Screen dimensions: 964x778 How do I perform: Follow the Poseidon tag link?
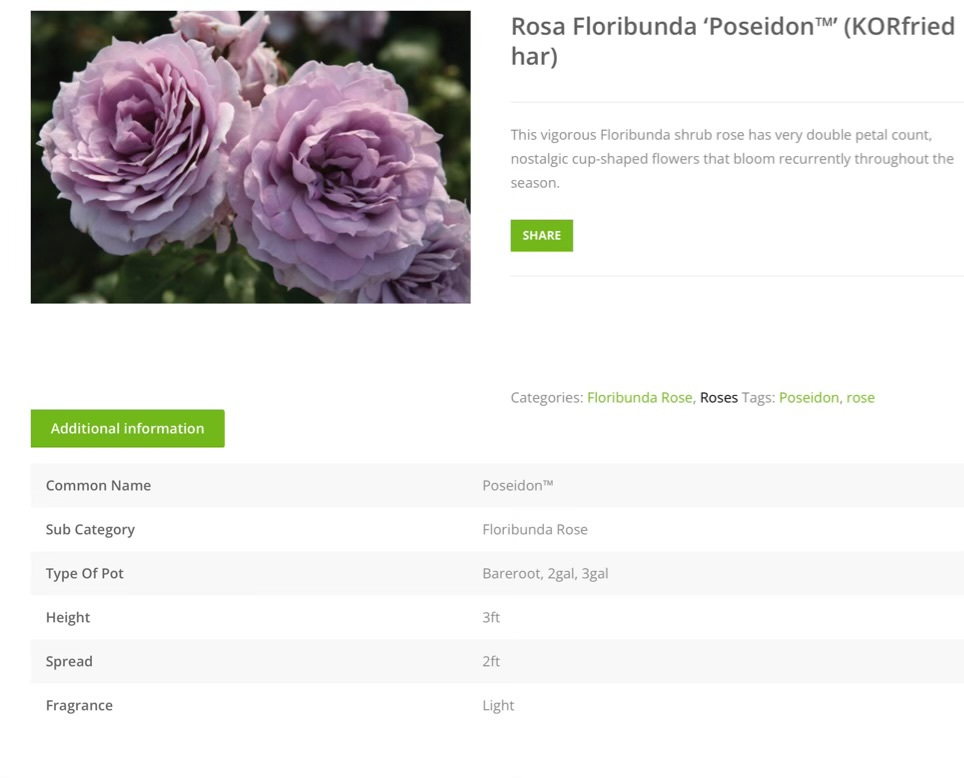click(x=808, y=397)
